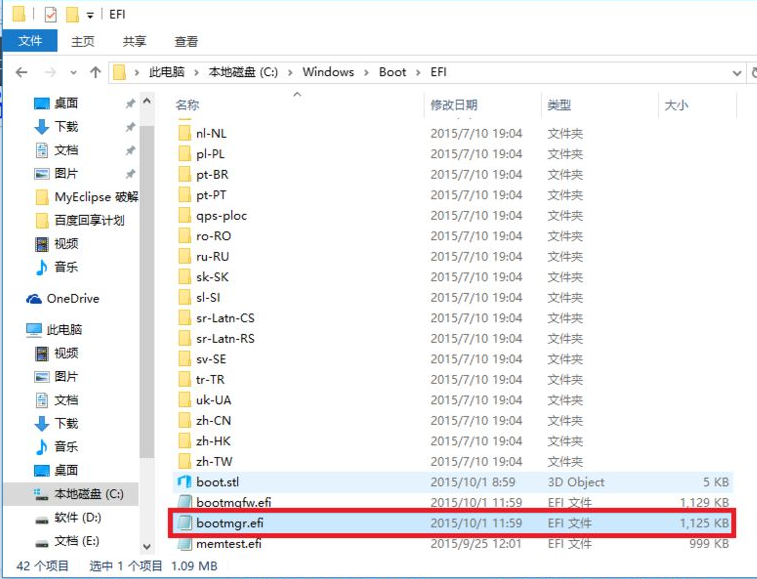This screenshot has width=757, height=579.
Task: Sort files by 修改日期 column header
Action: [x=454, y=105]
